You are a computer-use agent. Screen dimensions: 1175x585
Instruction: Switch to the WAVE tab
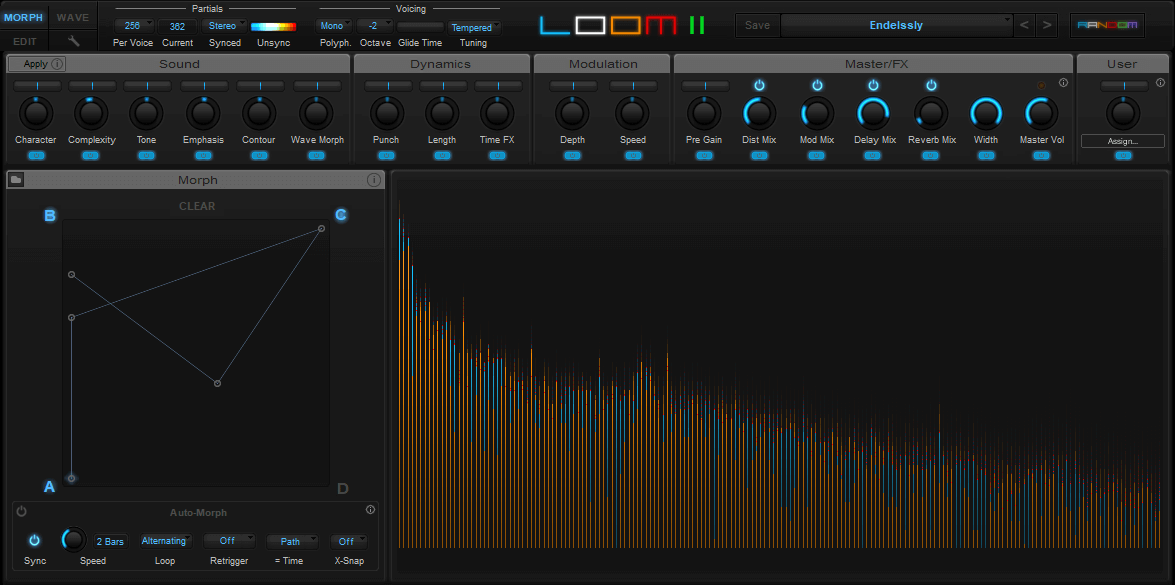(73, 17)
